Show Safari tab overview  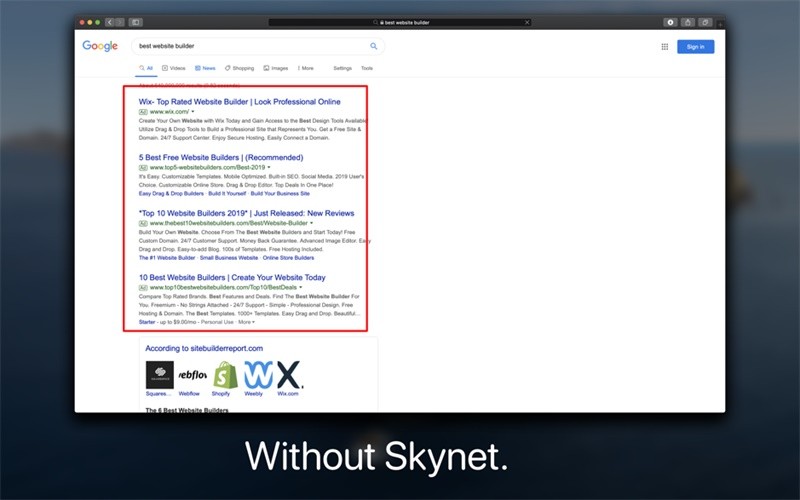point(705,22)
